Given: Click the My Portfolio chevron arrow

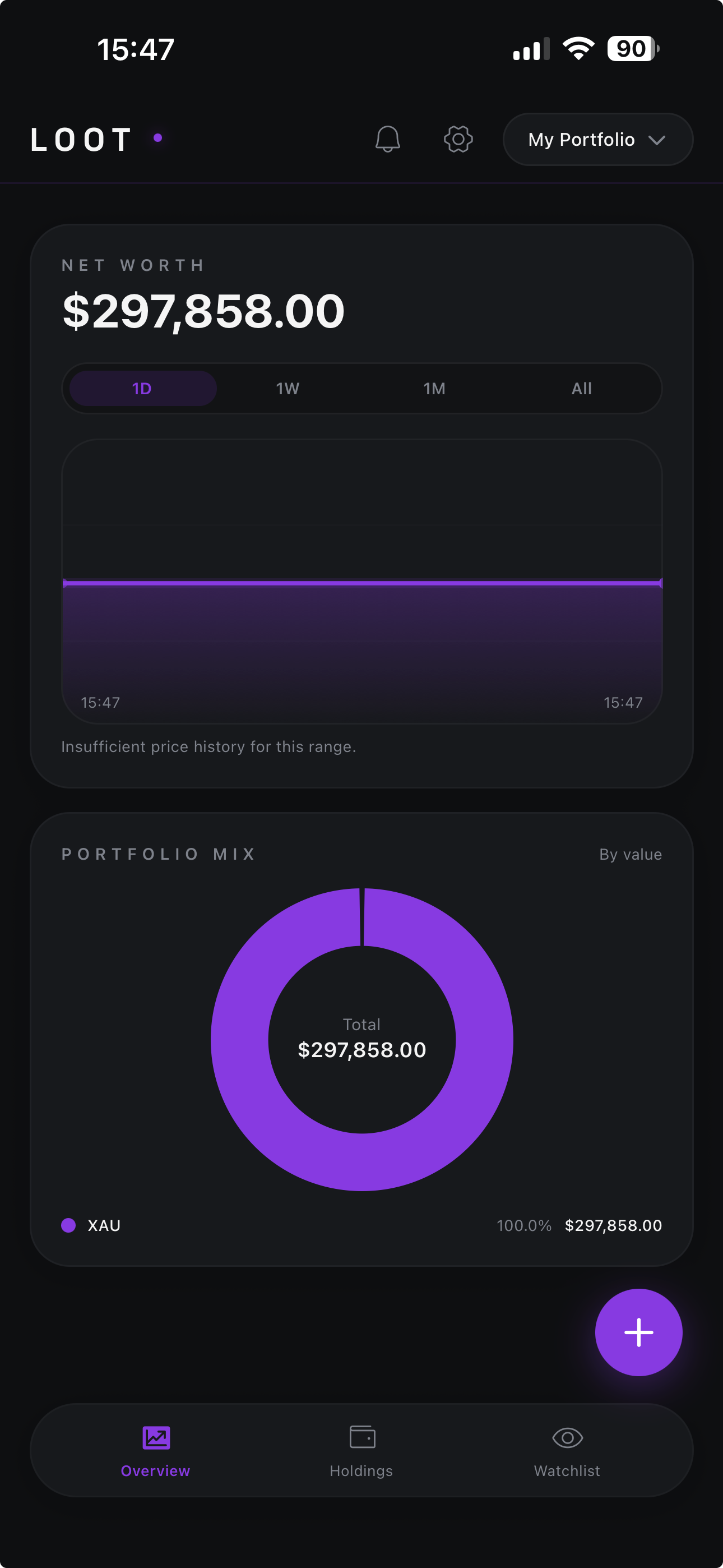Looking at the screenshot, I should click(x=657, y=140).
